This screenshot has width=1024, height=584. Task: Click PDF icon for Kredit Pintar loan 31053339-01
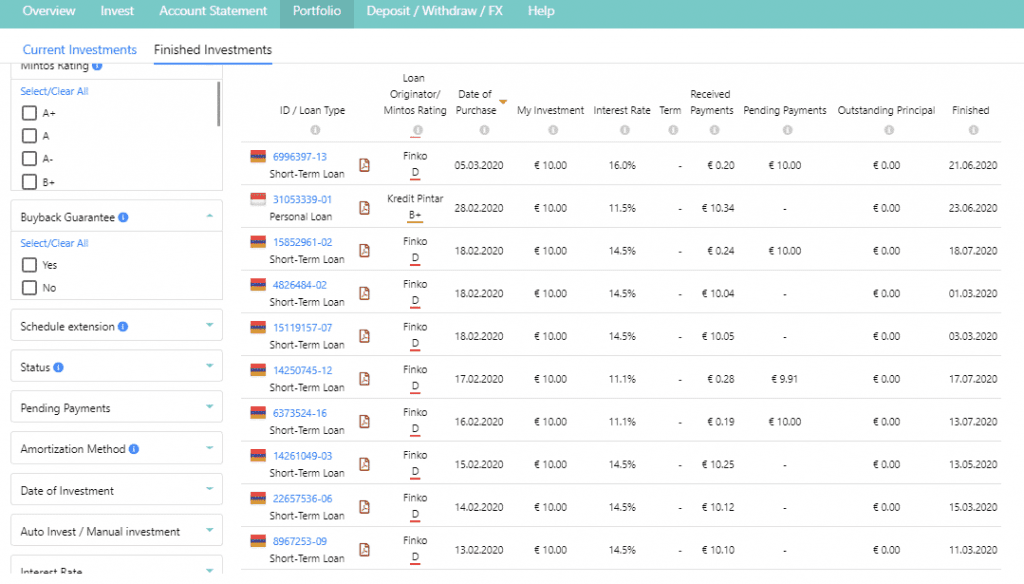click(364, 208)
